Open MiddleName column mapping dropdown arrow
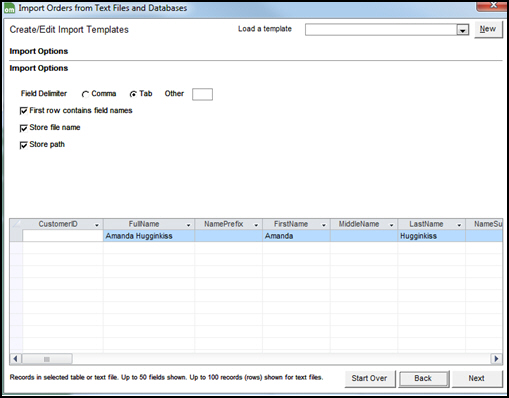 tap(391, 225)
